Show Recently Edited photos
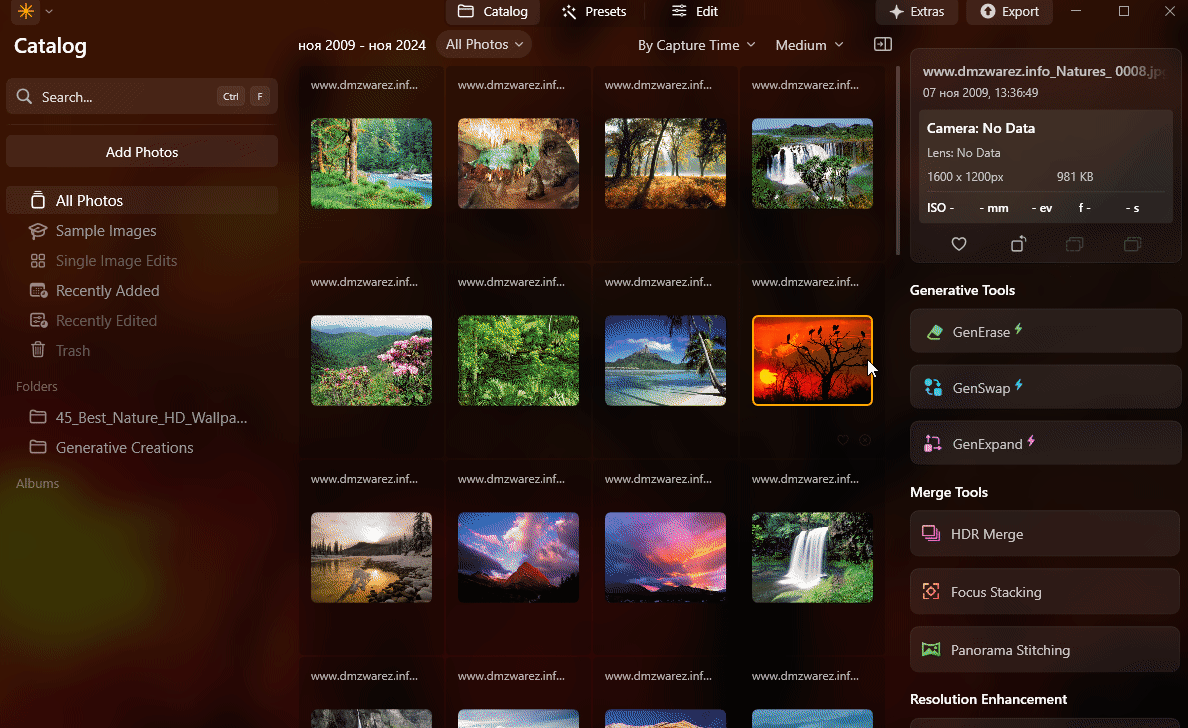Screen dimensions: 1188x728 pyautogui.click(x=142, y=320)
